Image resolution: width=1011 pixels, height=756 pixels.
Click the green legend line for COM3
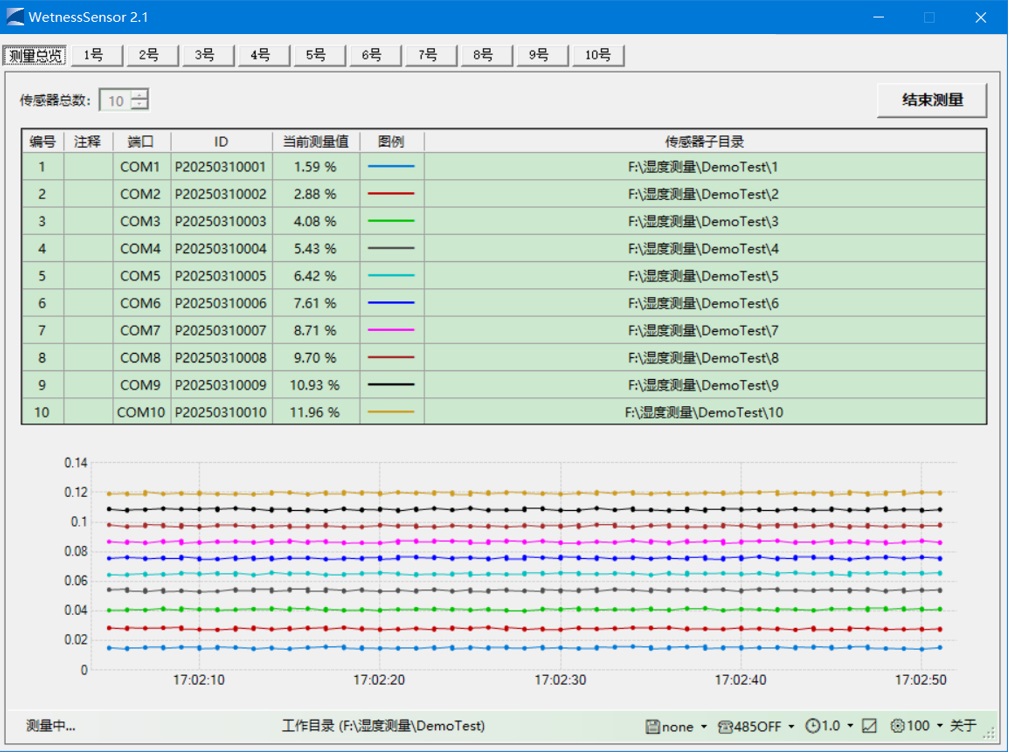click(391, 221)
